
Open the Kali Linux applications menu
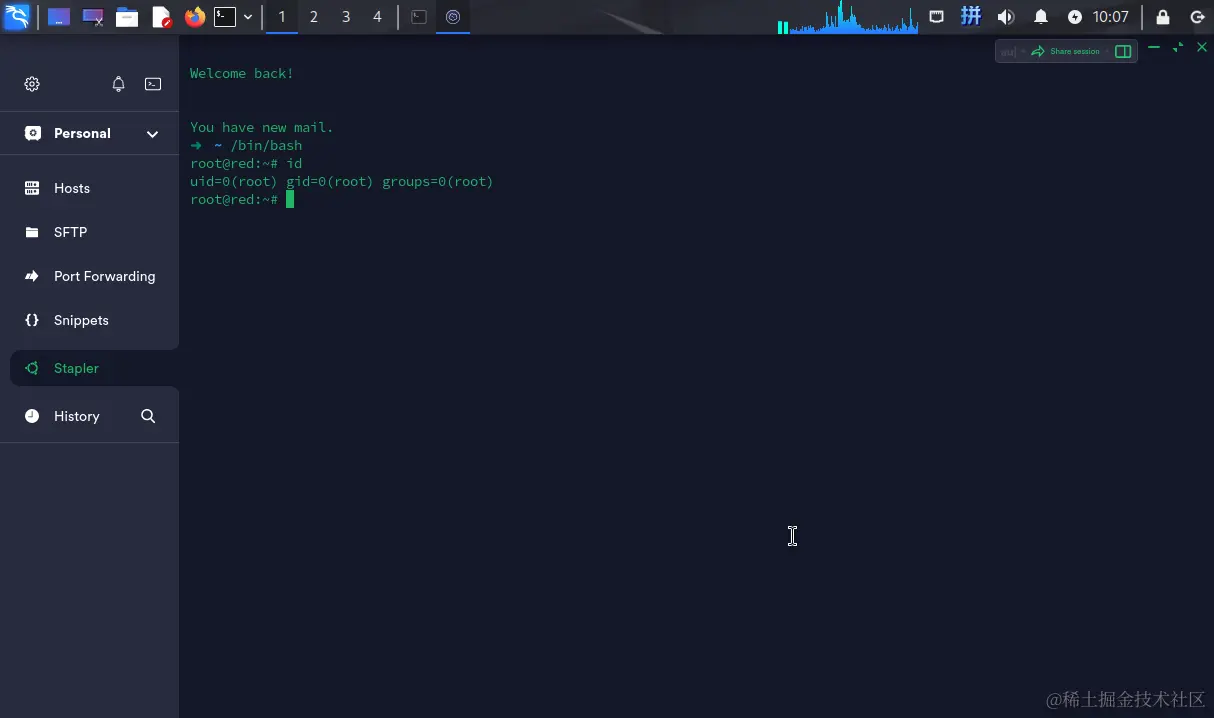coord(17,16)
